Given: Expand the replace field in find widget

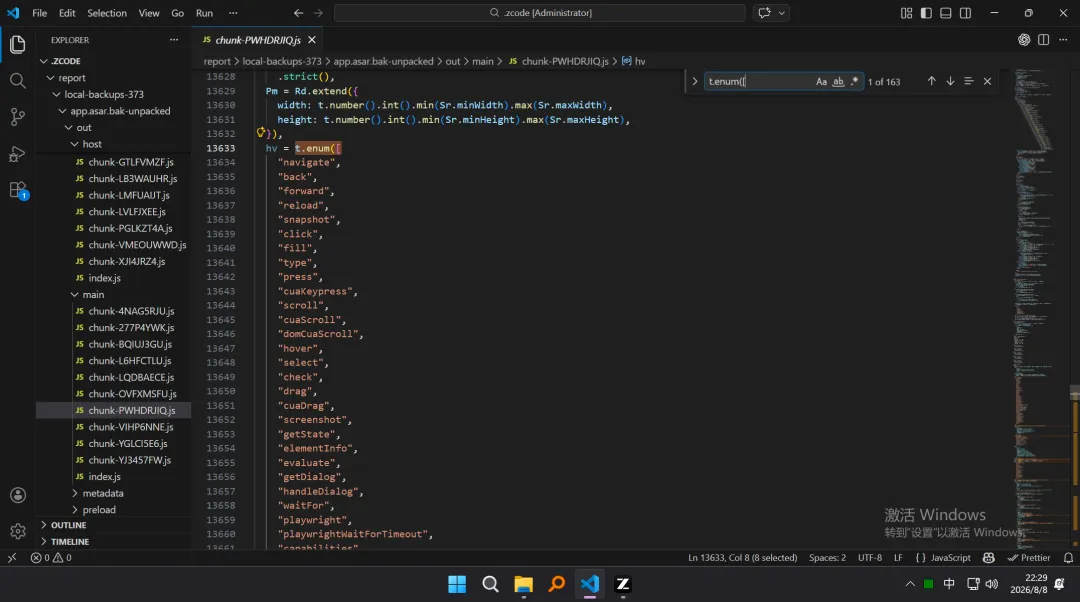Looking at the screenshot, I should [x=694, y=81].
